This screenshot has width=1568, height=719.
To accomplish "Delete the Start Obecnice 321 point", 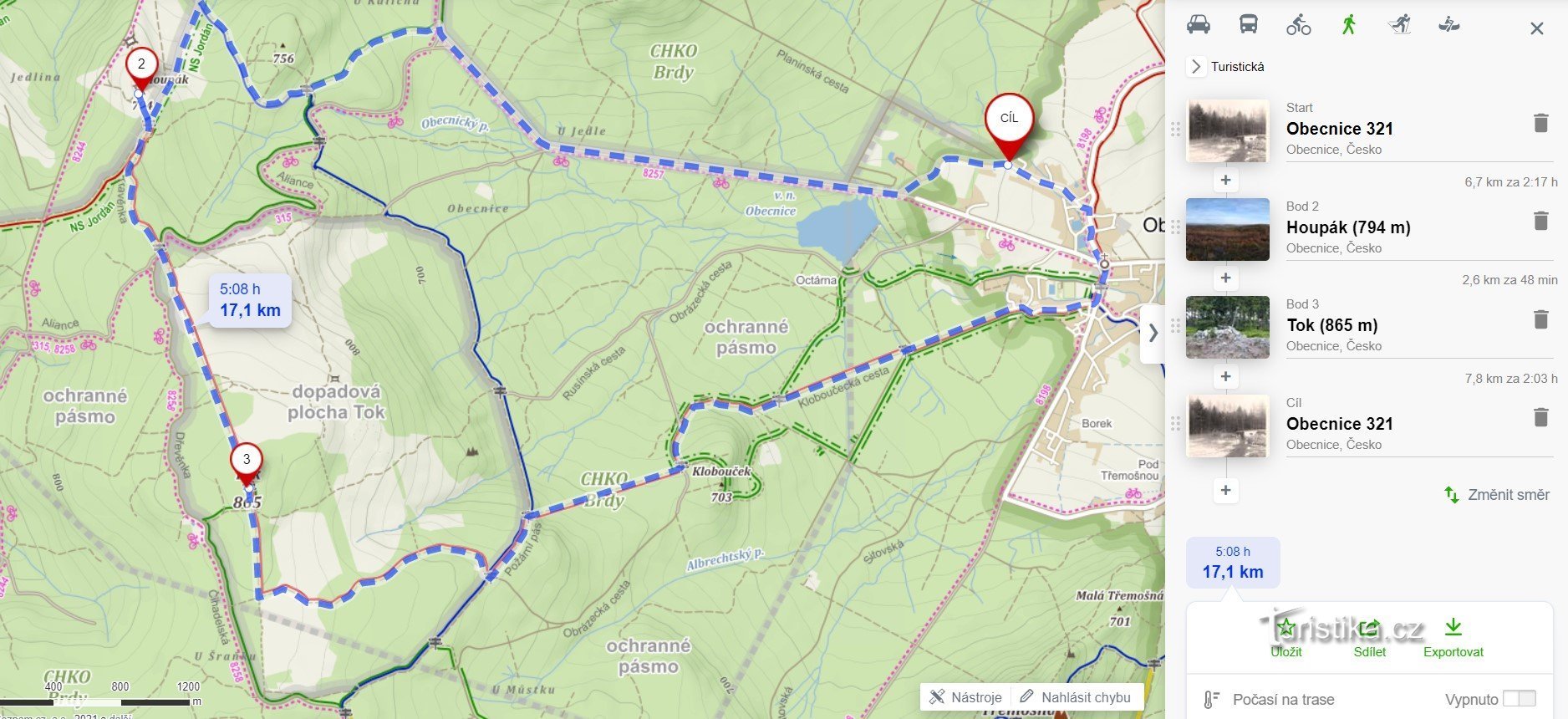I will point(1540,124).
